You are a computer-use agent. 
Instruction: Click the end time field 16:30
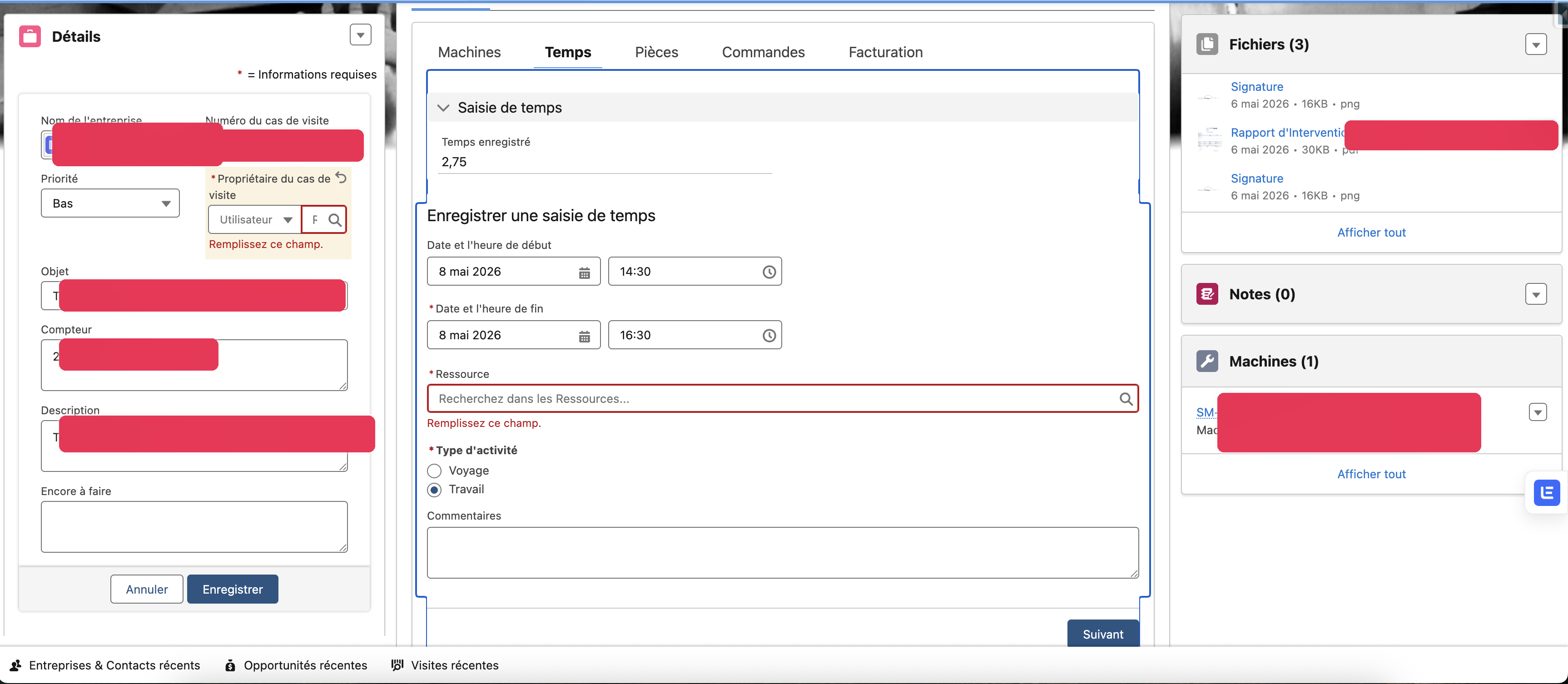click(695, 335)
